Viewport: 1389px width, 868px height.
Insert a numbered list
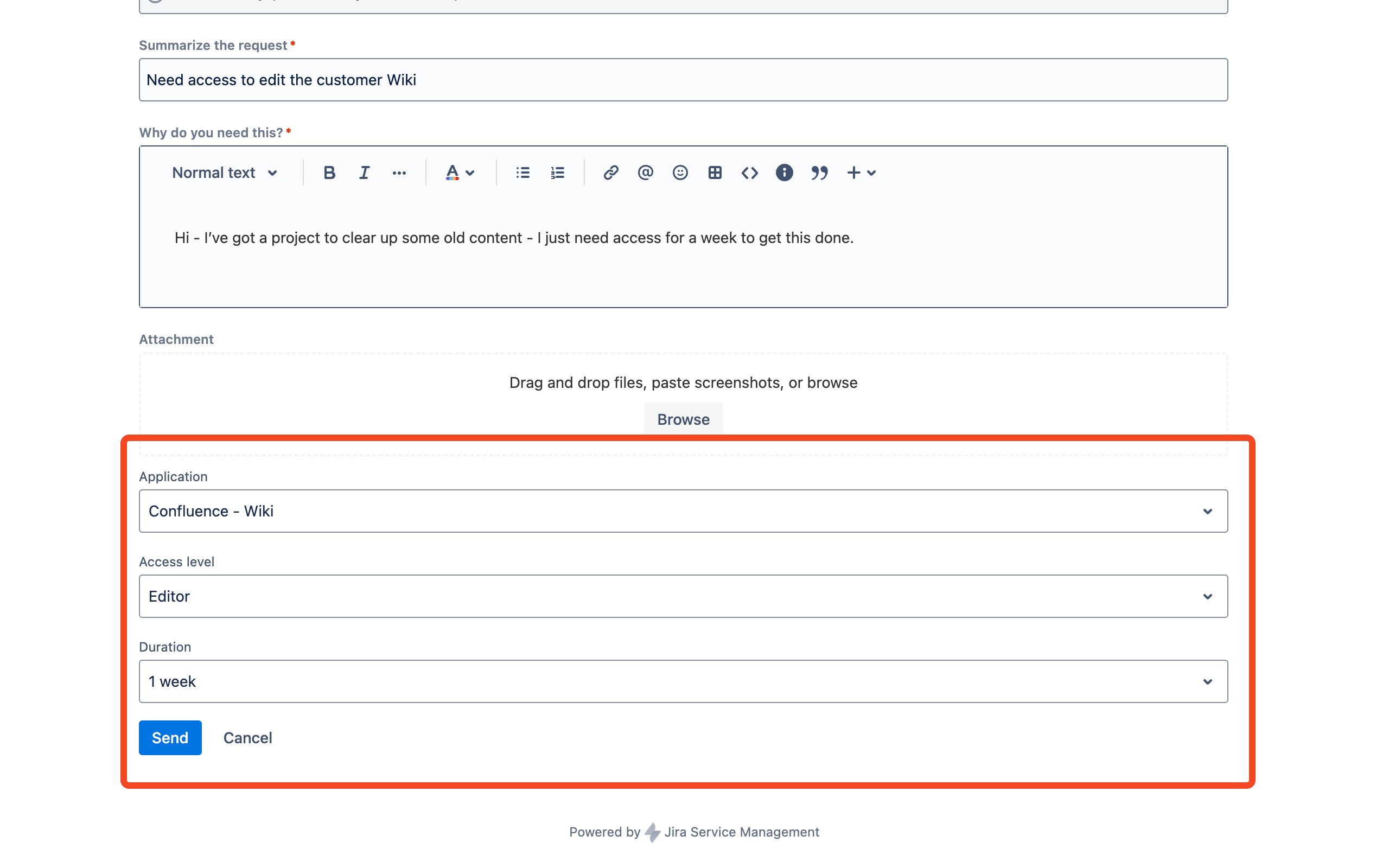557,173
